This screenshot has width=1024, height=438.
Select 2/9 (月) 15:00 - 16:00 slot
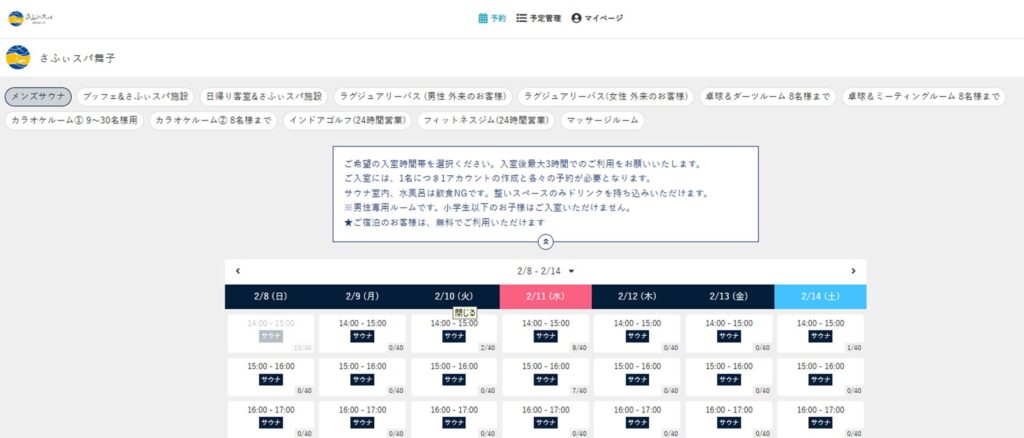[x=362, y=377]
